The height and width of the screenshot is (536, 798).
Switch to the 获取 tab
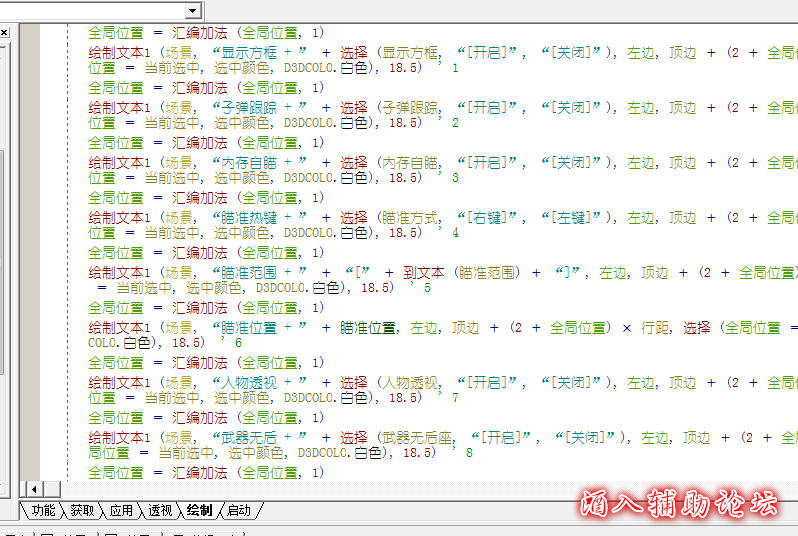pyautogui.click(x=82, y=511)
